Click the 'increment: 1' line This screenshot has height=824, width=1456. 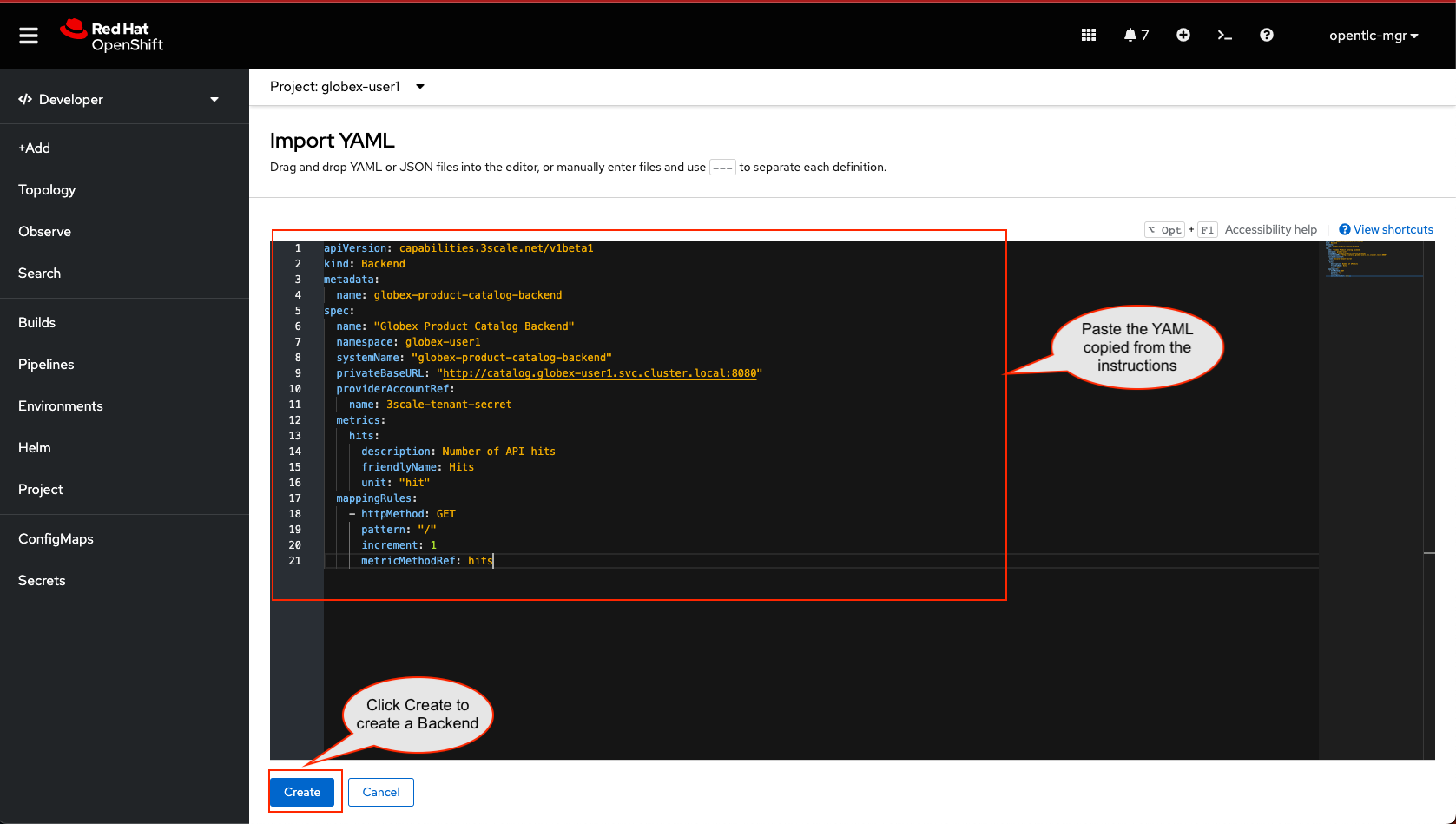(399, 545)
